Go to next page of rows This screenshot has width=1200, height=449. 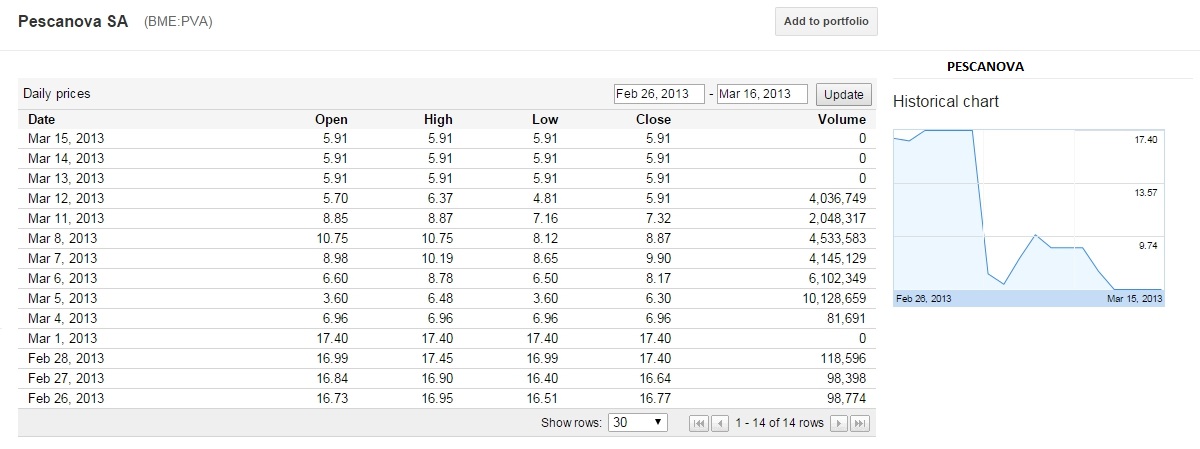840,423
